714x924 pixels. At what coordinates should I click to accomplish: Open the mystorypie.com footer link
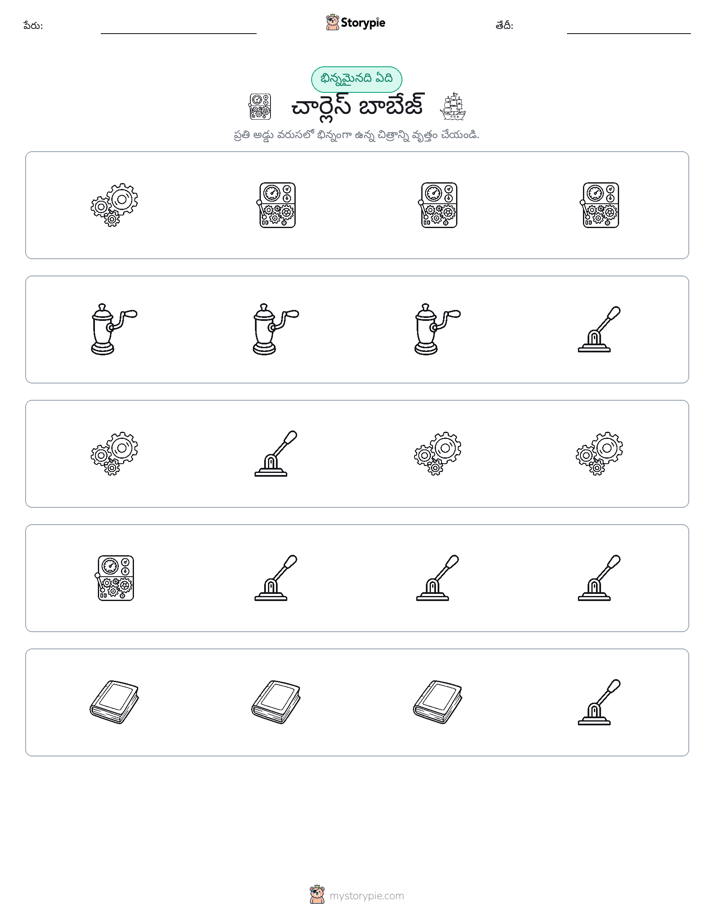point(366,896)
